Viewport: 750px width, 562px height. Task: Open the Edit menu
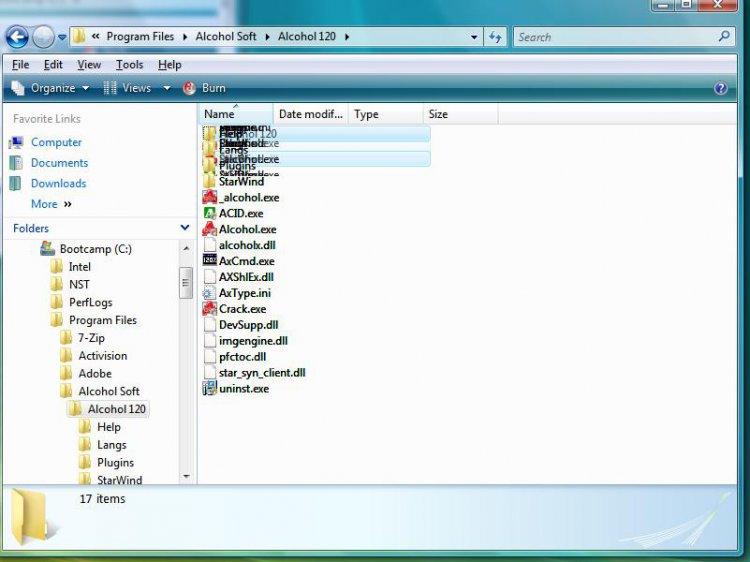pos(53,65)
